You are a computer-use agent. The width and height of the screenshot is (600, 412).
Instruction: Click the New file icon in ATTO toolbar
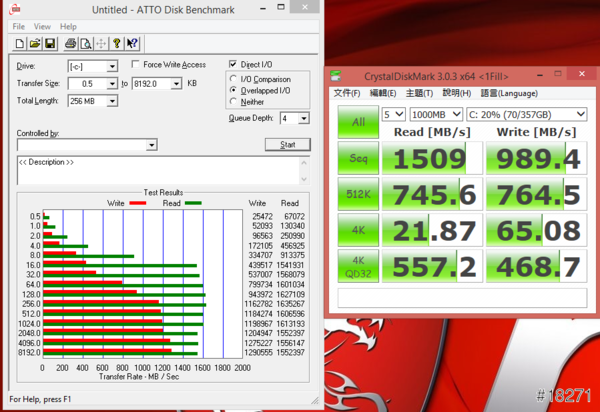[21, 43]
